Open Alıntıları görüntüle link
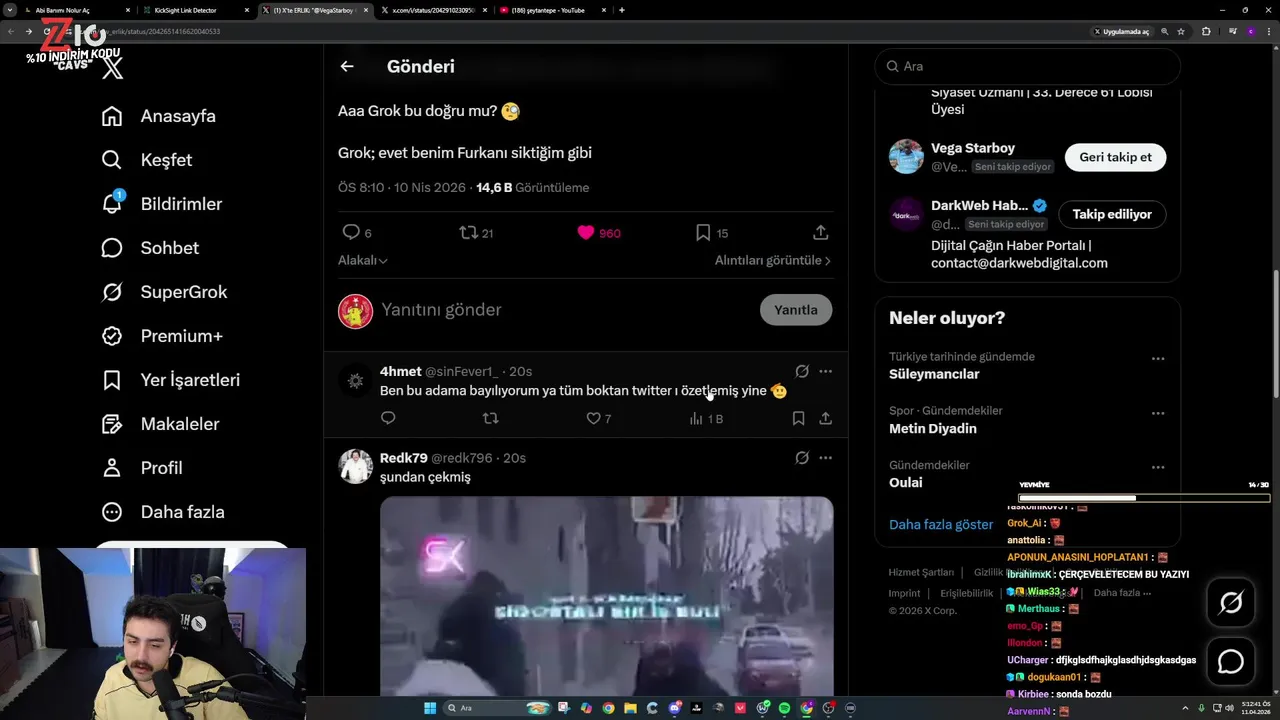1280x720 pixels. click(772, 260)
